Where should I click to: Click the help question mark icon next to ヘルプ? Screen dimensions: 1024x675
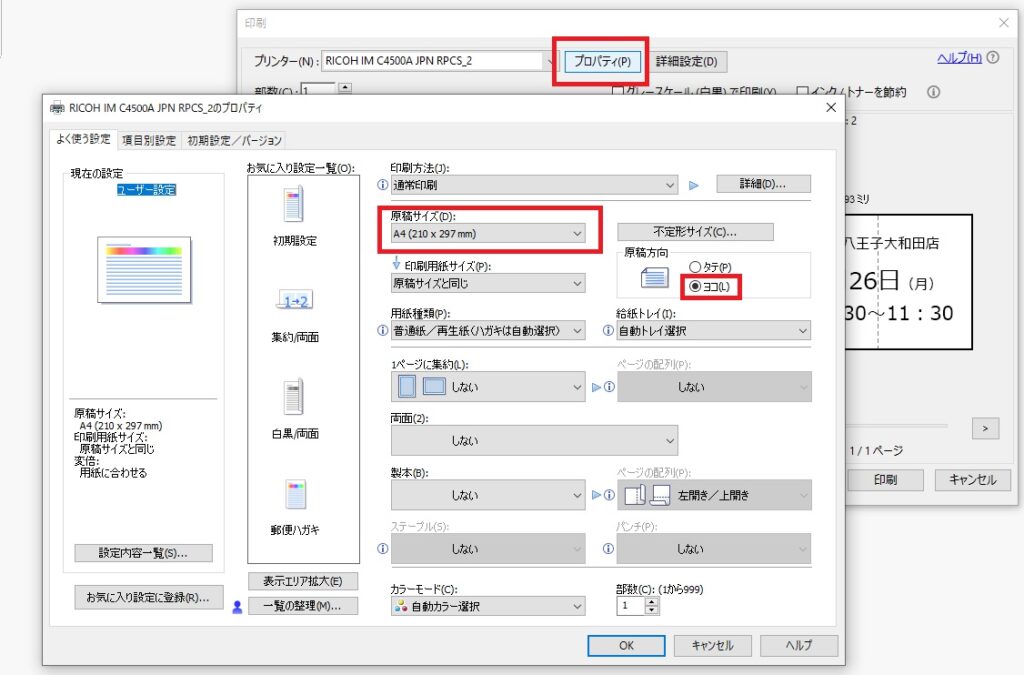(x=993, y=58)
